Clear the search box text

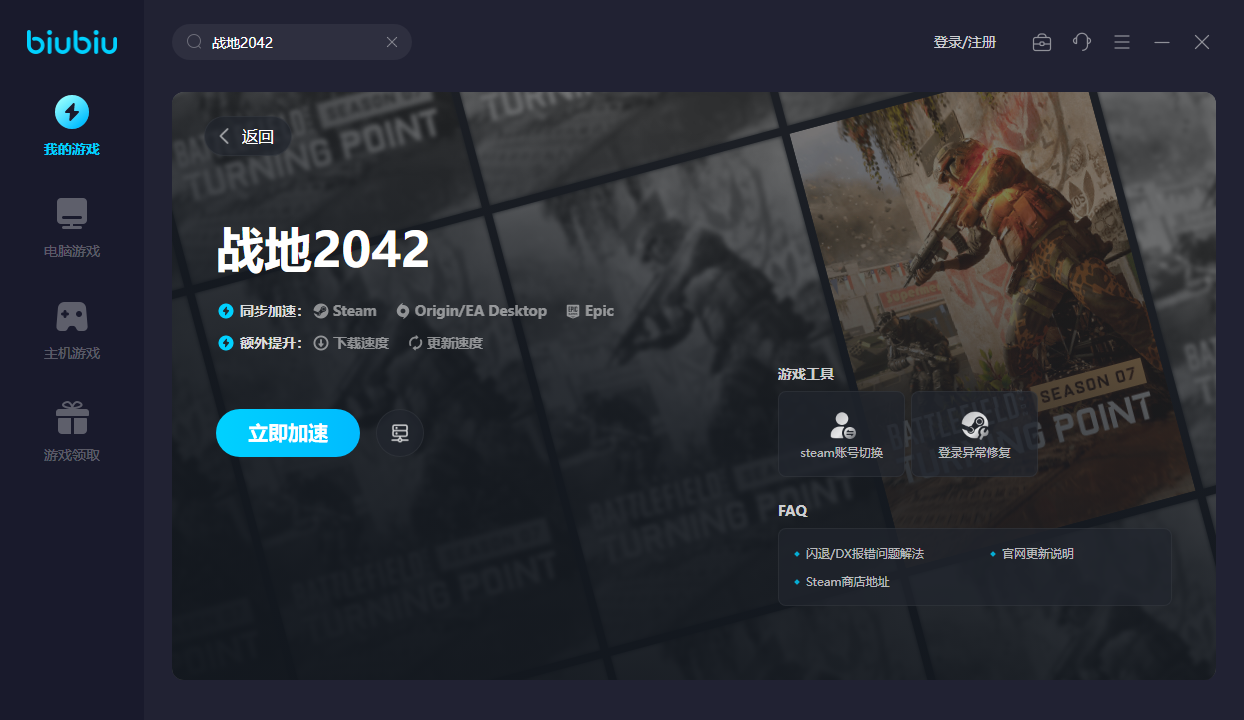(392, 42)
